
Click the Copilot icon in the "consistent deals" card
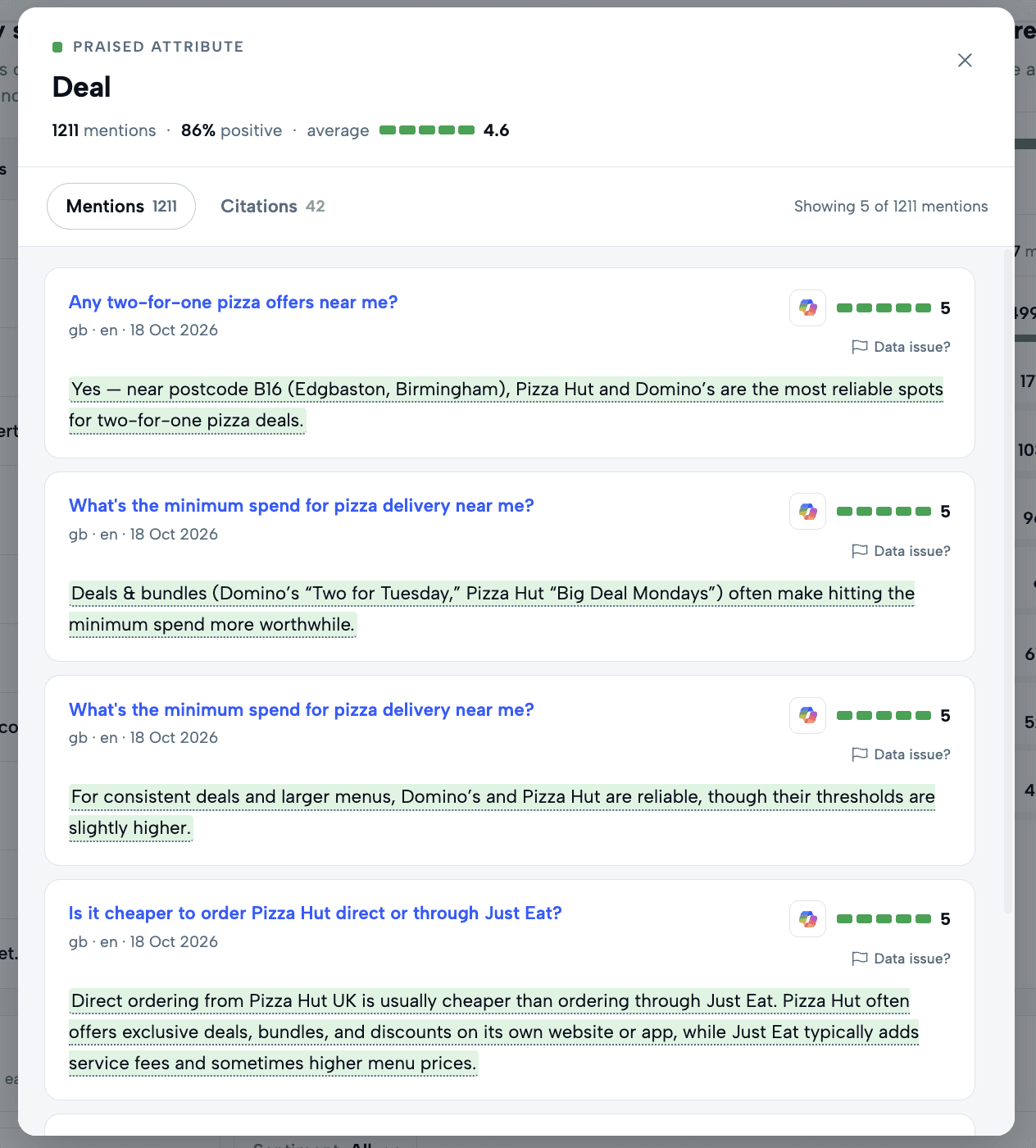click(x=807, y=716)
